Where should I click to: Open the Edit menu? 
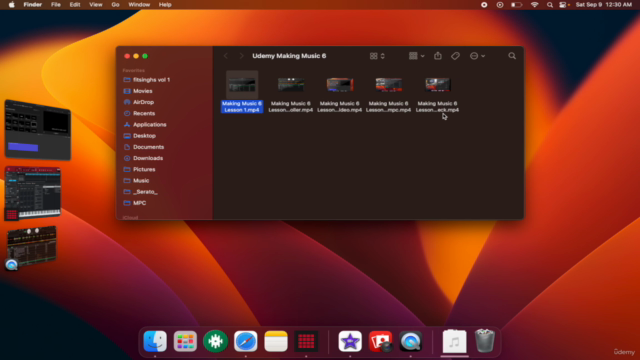click(x=75, y=5)
